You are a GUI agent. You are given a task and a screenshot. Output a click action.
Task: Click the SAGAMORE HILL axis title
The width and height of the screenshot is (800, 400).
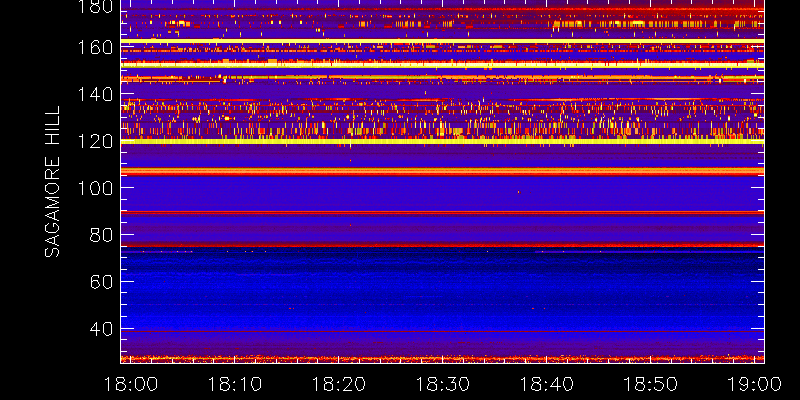point(53,182)
